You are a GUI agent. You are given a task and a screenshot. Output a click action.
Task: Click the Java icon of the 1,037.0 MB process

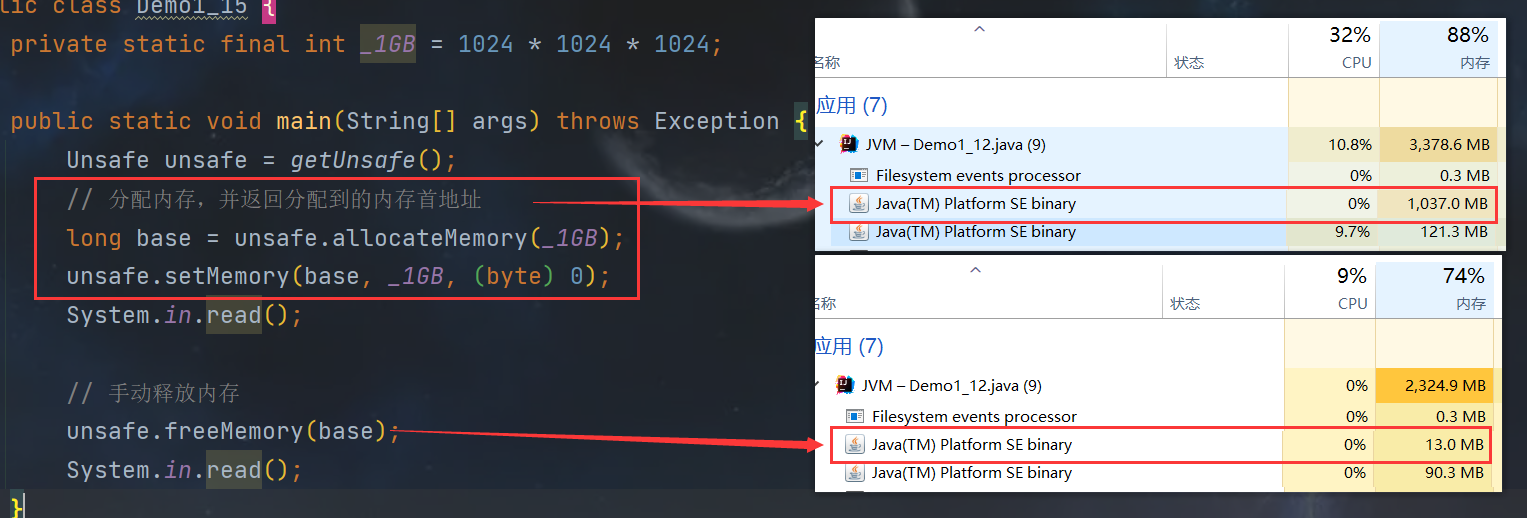pos(858,204)
